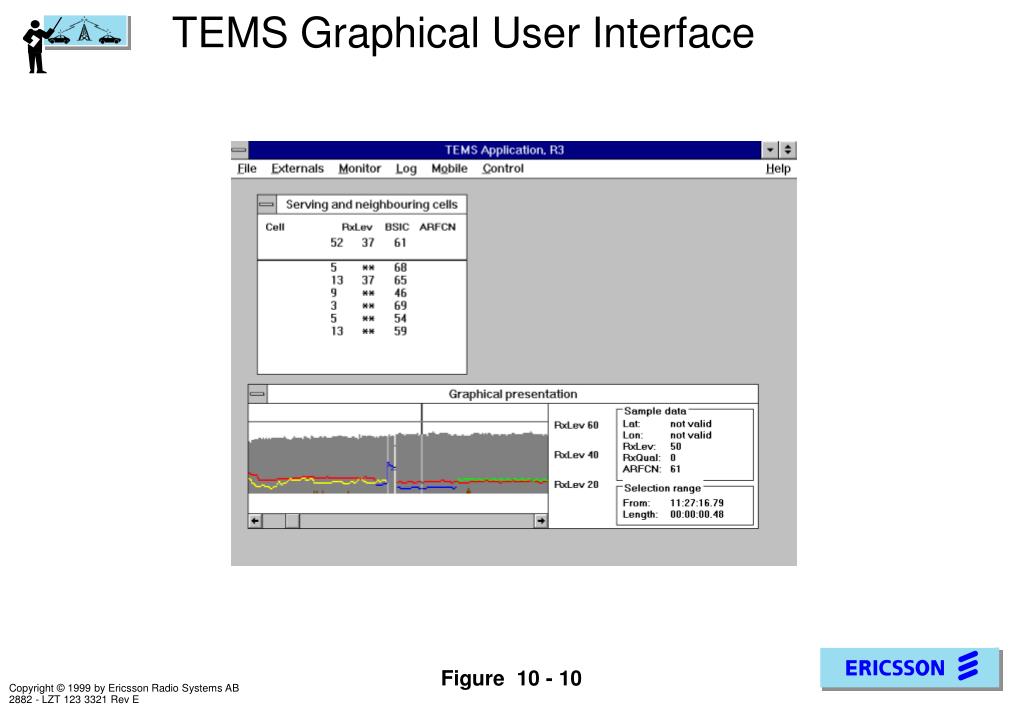Click the RxLev 40 axis label
This screenshot has height=708, width=1023.
click(576, 455)
